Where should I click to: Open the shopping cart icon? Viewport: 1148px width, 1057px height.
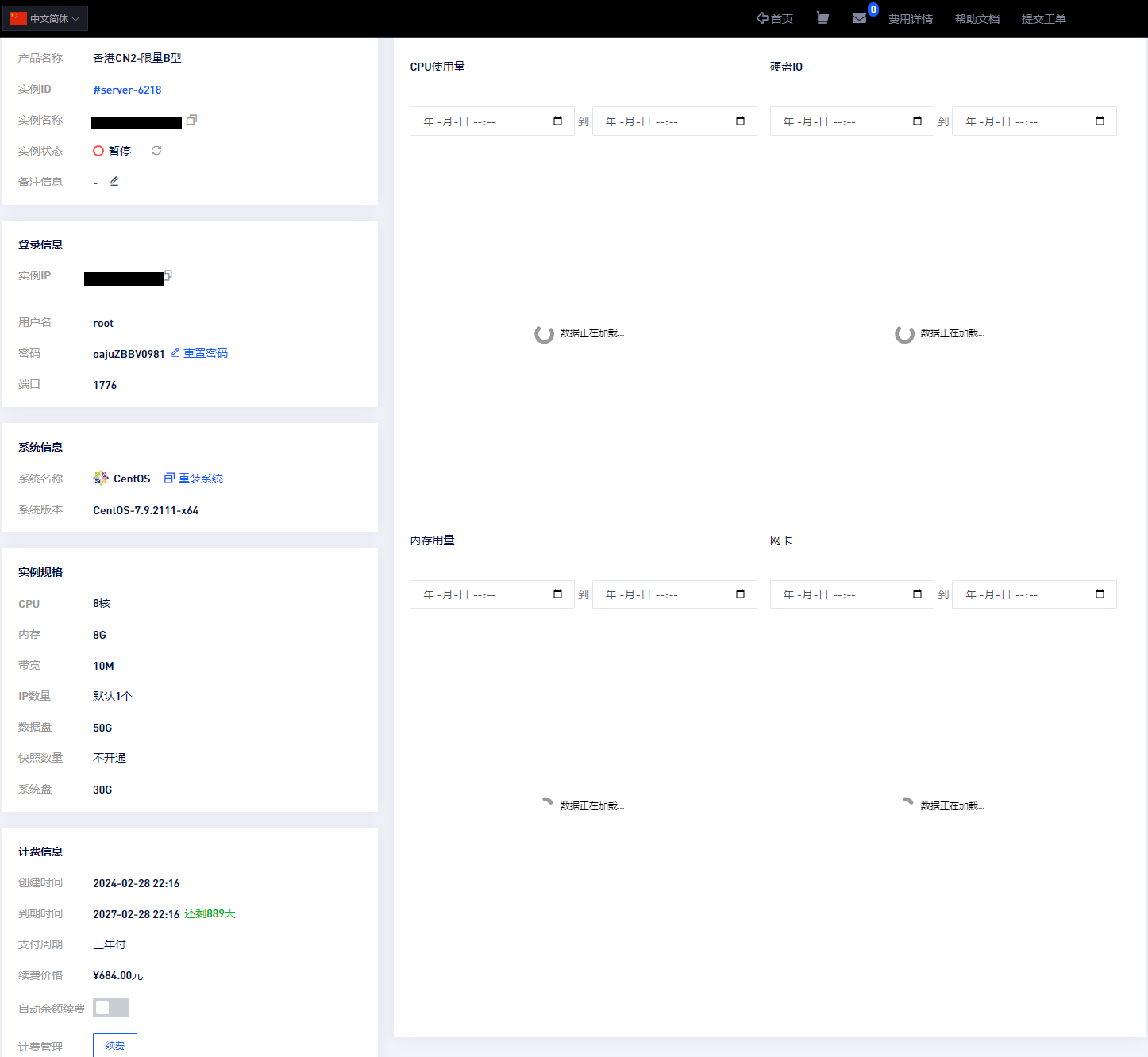coord(822,17)
